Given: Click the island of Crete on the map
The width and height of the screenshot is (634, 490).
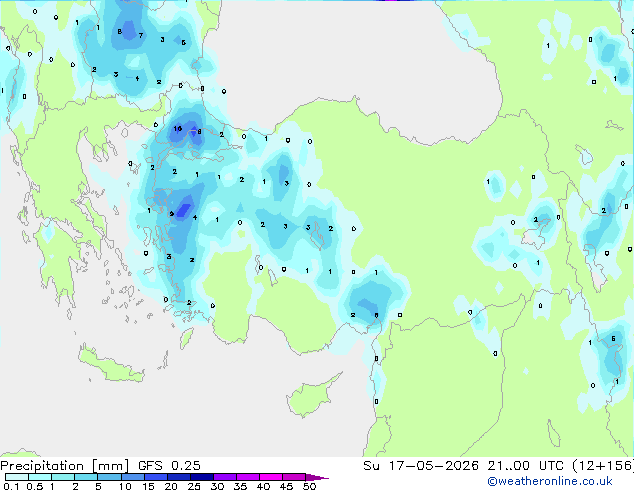Looking at the screenshot, I should (111, 366).
